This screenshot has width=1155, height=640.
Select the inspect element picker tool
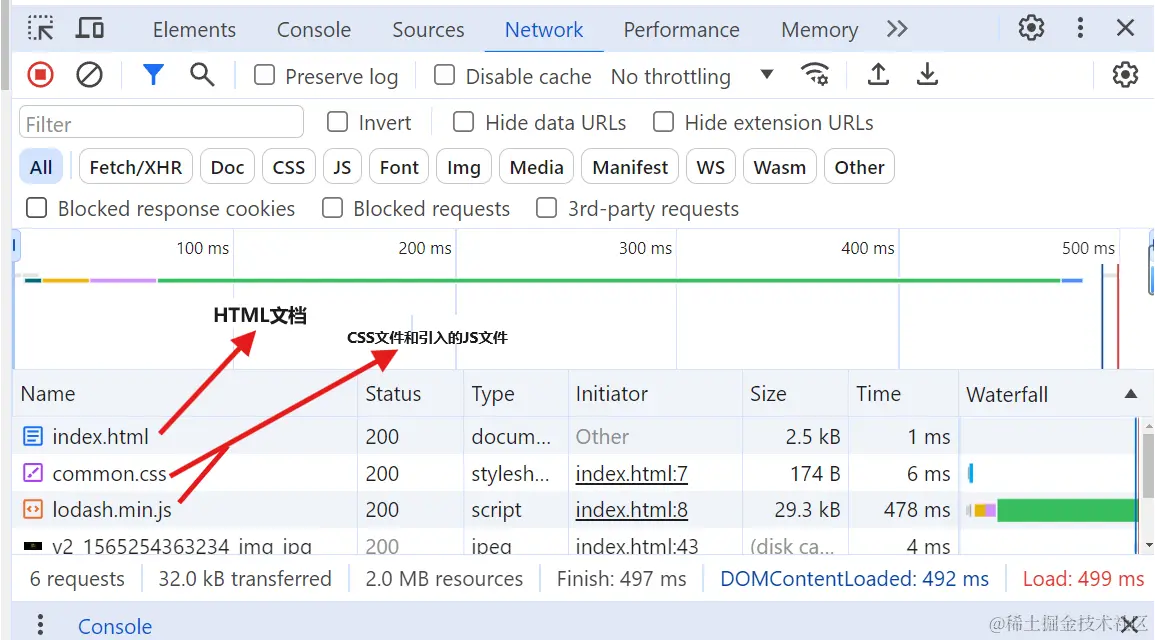(x=41, y=29)
